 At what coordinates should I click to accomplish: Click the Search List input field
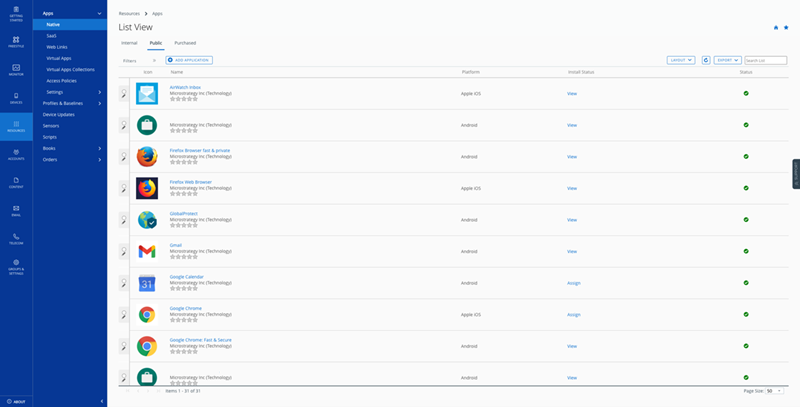(765, 60)
